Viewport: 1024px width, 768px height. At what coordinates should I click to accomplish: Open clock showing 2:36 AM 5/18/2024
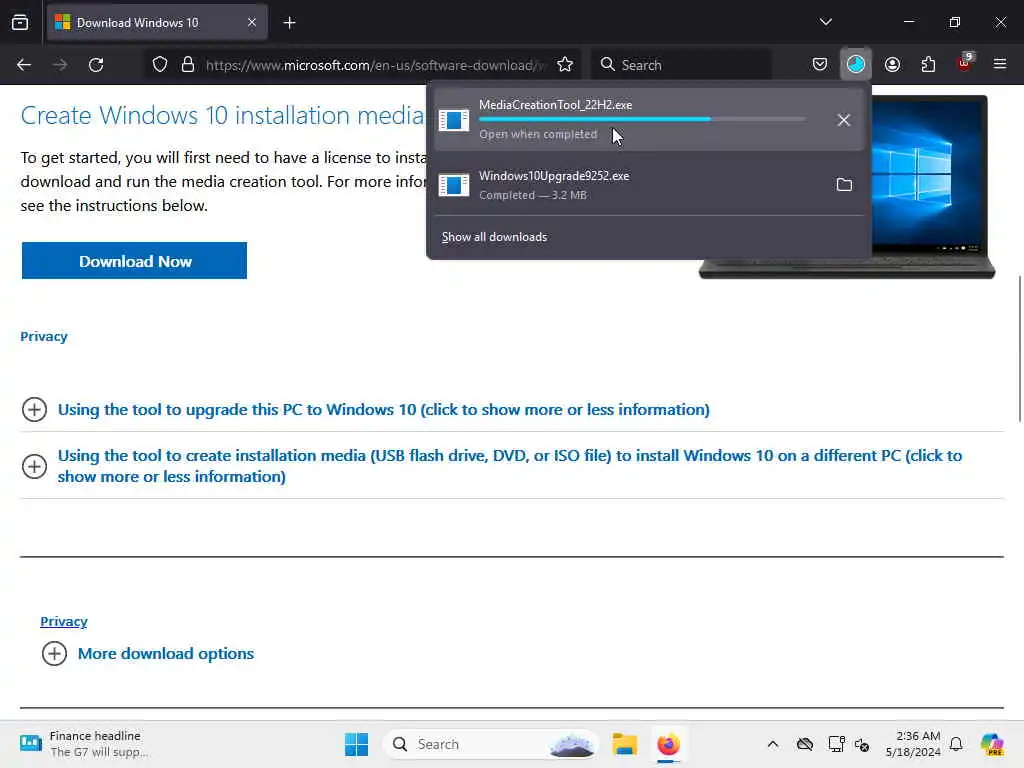tap(913, 744)
